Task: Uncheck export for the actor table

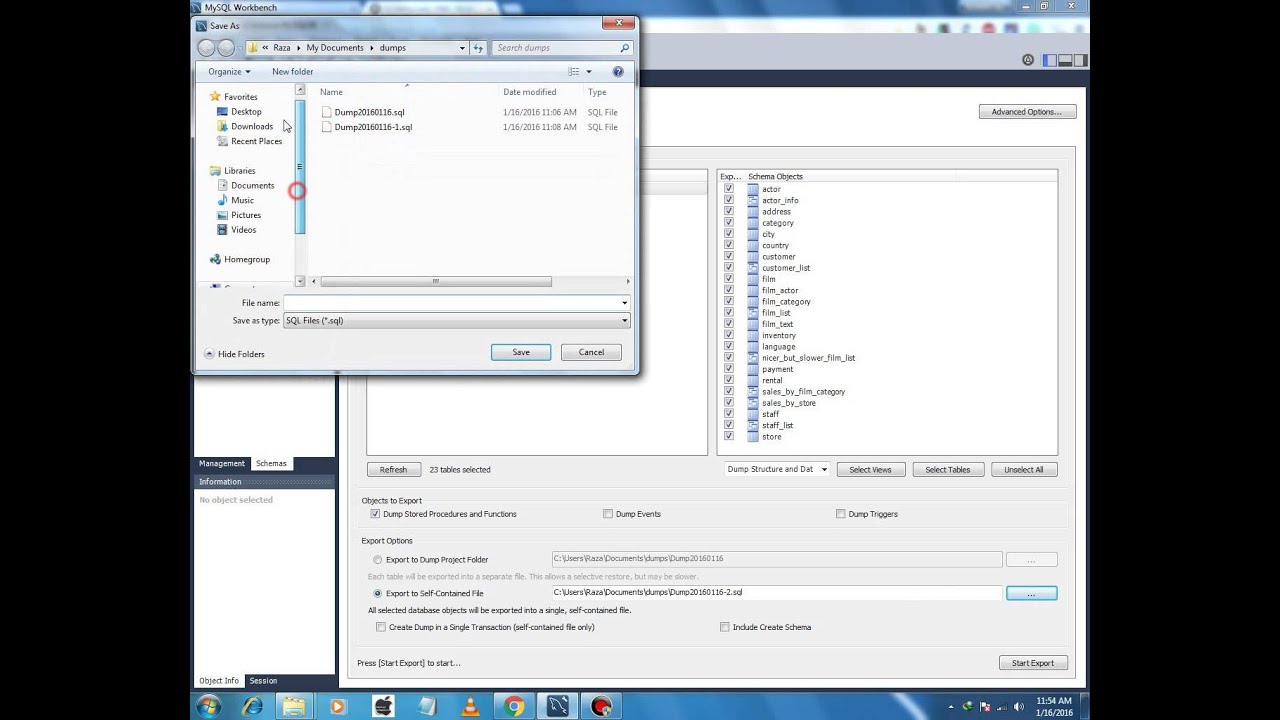Action: [x=729, y=189]
